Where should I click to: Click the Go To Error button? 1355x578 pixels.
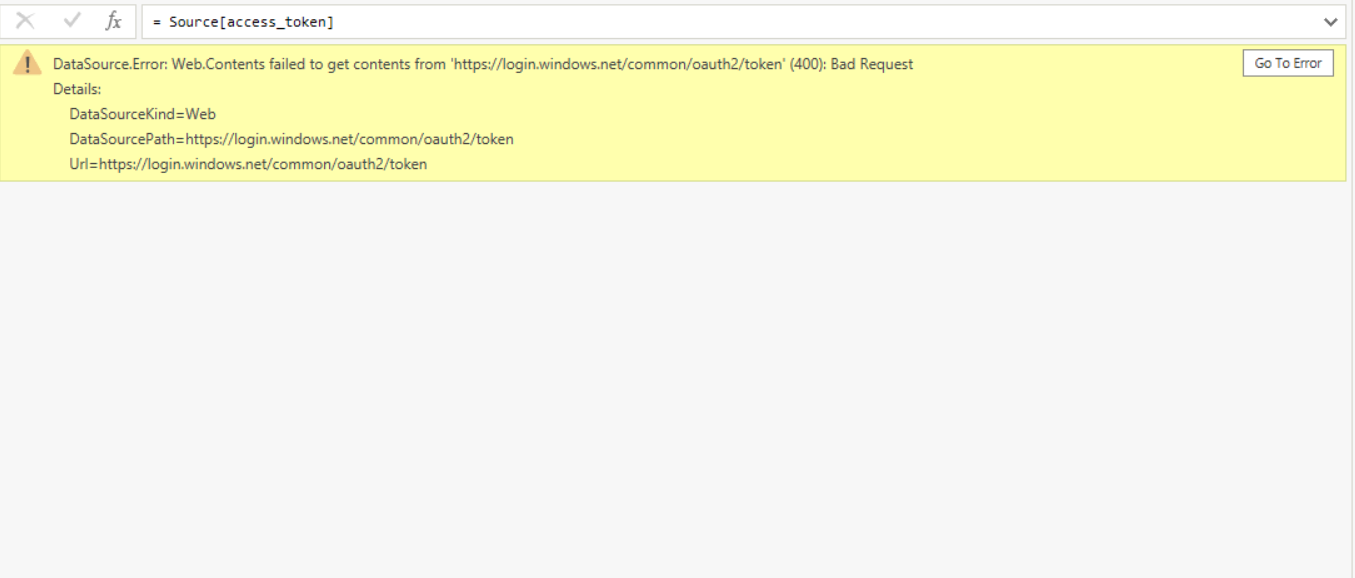tap(1288, 63)
